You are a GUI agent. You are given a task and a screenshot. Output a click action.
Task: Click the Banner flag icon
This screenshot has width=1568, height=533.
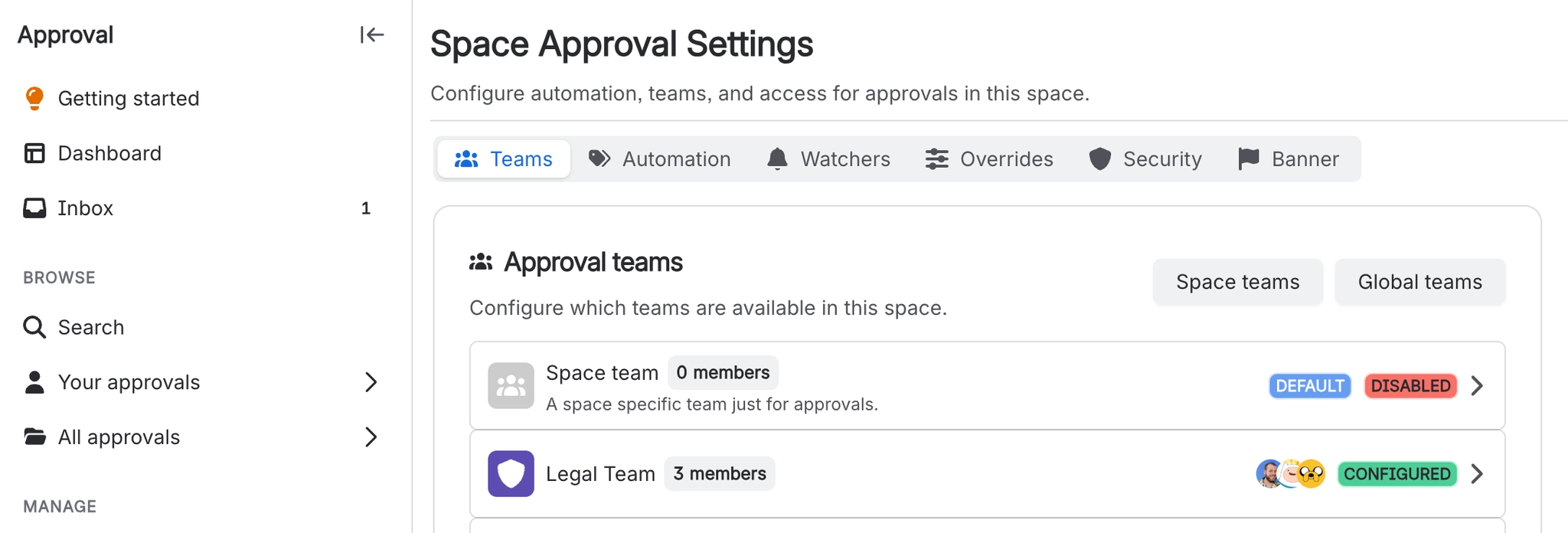(x=1249, y=159)
